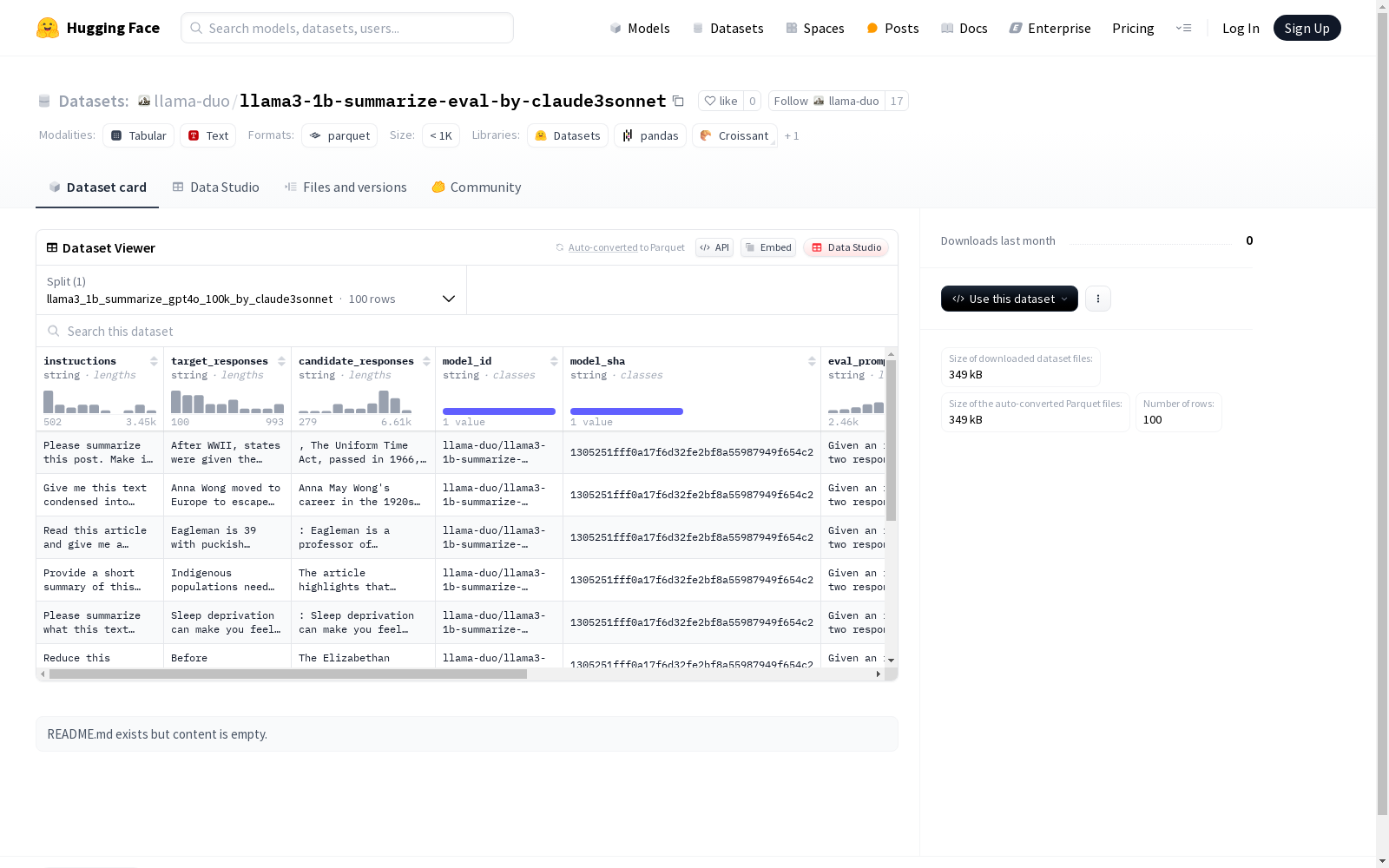The width and height of the screenshot is (1389, 868).
Task: Click the pandas library tag
Action: pyautogui.click(x=650, y=135)
